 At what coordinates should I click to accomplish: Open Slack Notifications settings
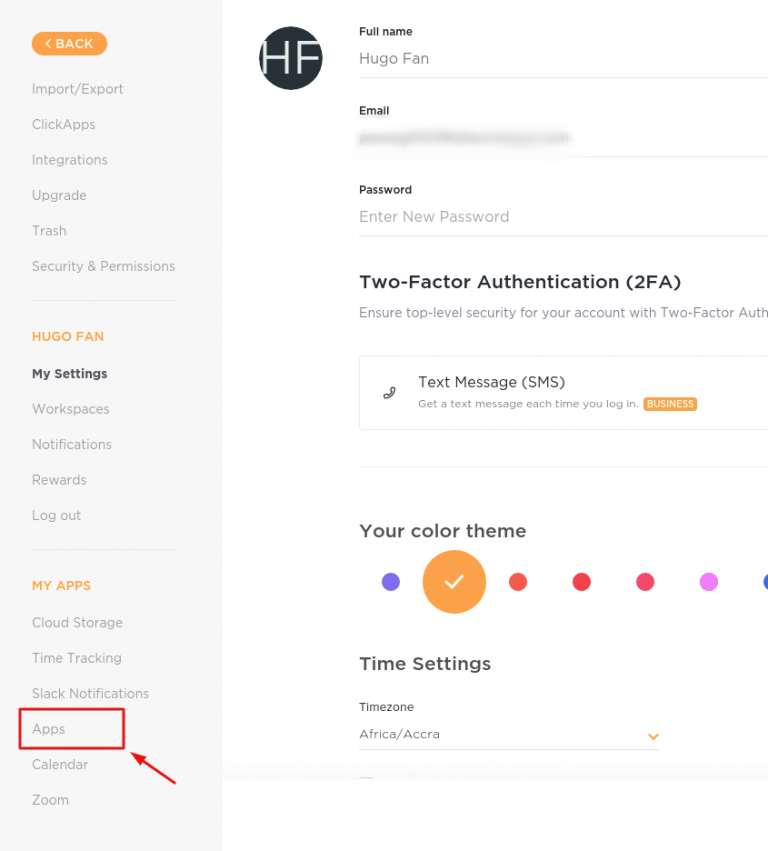tap(90, 693)
